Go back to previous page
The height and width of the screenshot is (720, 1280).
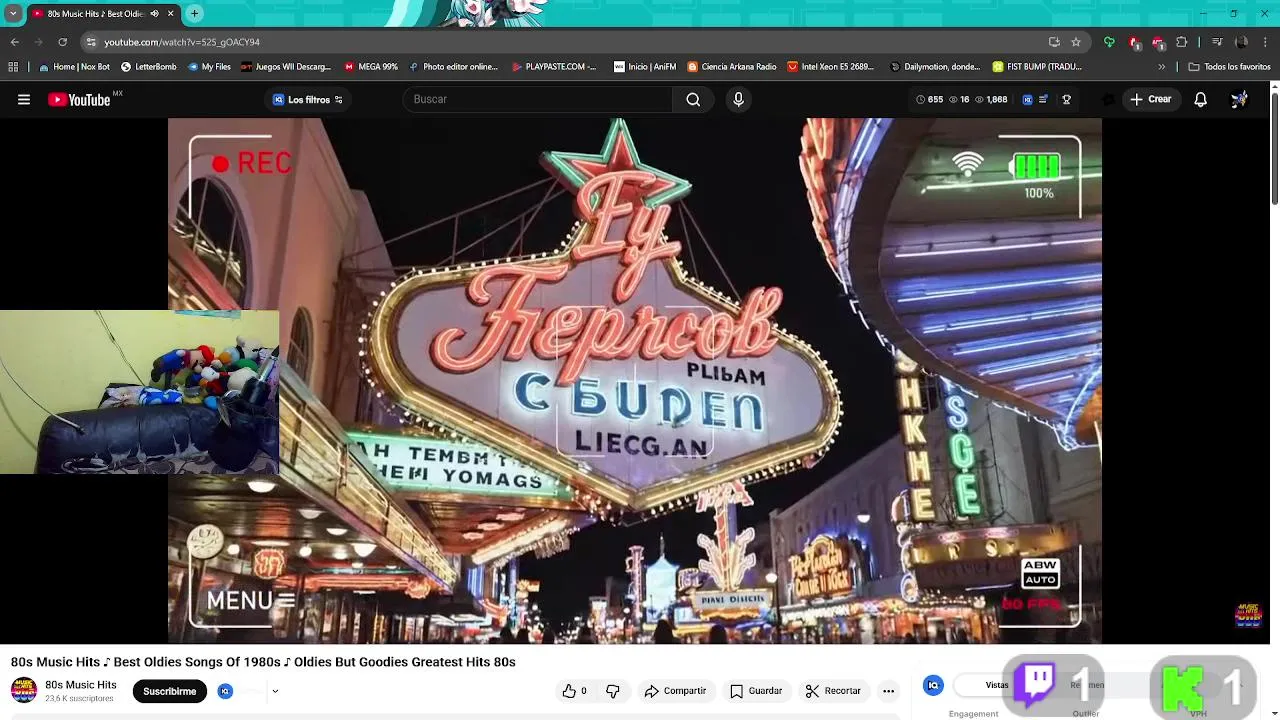[x=15, y=42]
